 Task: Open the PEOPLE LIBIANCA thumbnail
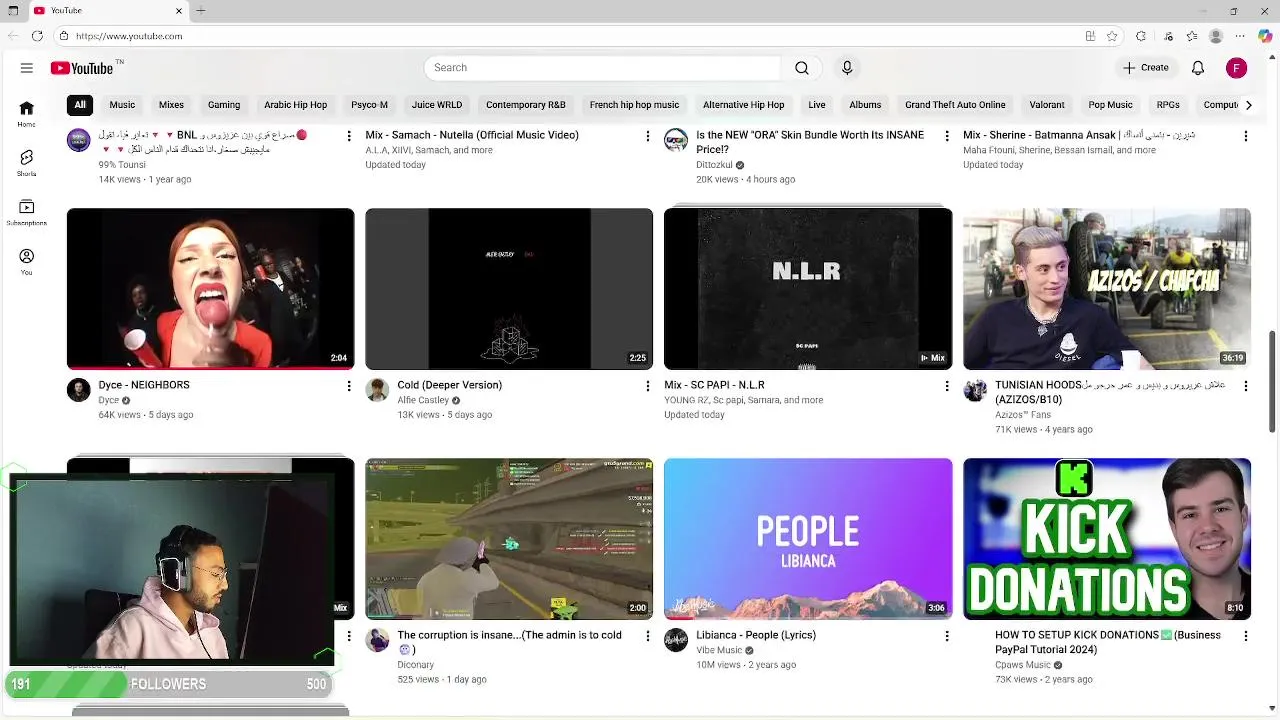808,539
